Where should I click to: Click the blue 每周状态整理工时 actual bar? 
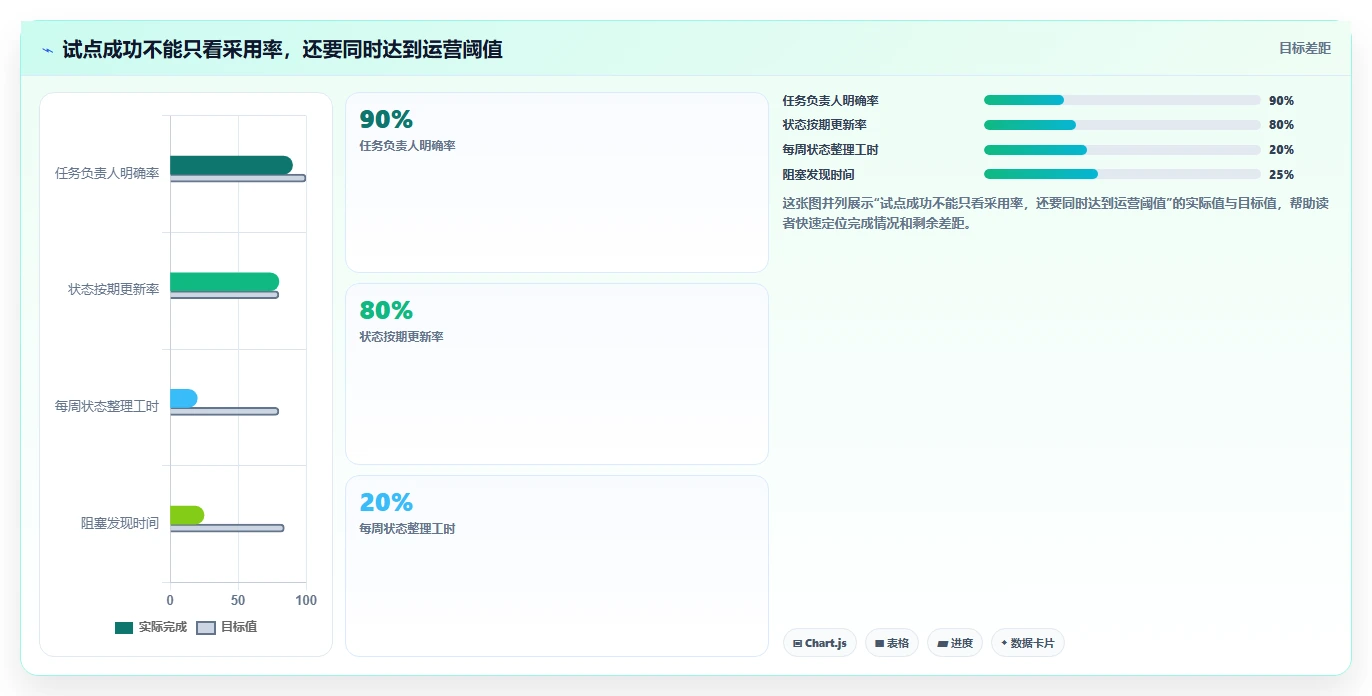184,398
